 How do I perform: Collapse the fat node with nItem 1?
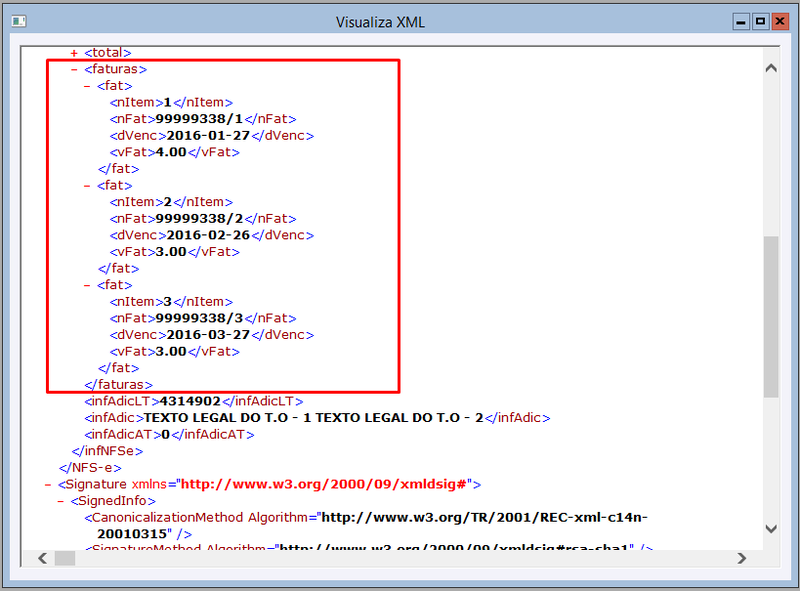[87, 86]
